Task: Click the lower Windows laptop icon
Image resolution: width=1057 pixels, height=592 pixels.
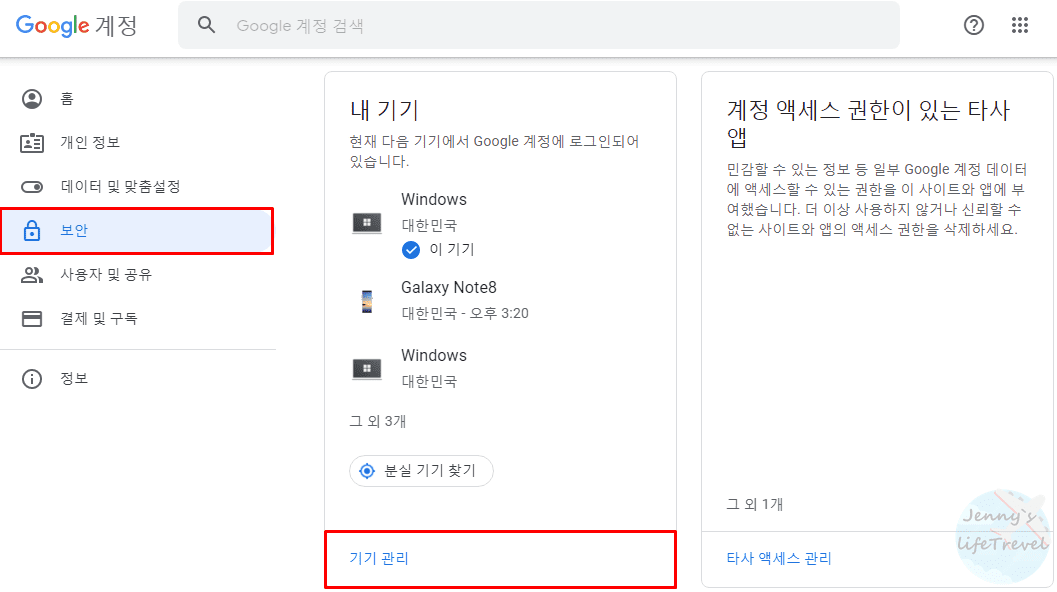Action: click(x=367, y=369)
